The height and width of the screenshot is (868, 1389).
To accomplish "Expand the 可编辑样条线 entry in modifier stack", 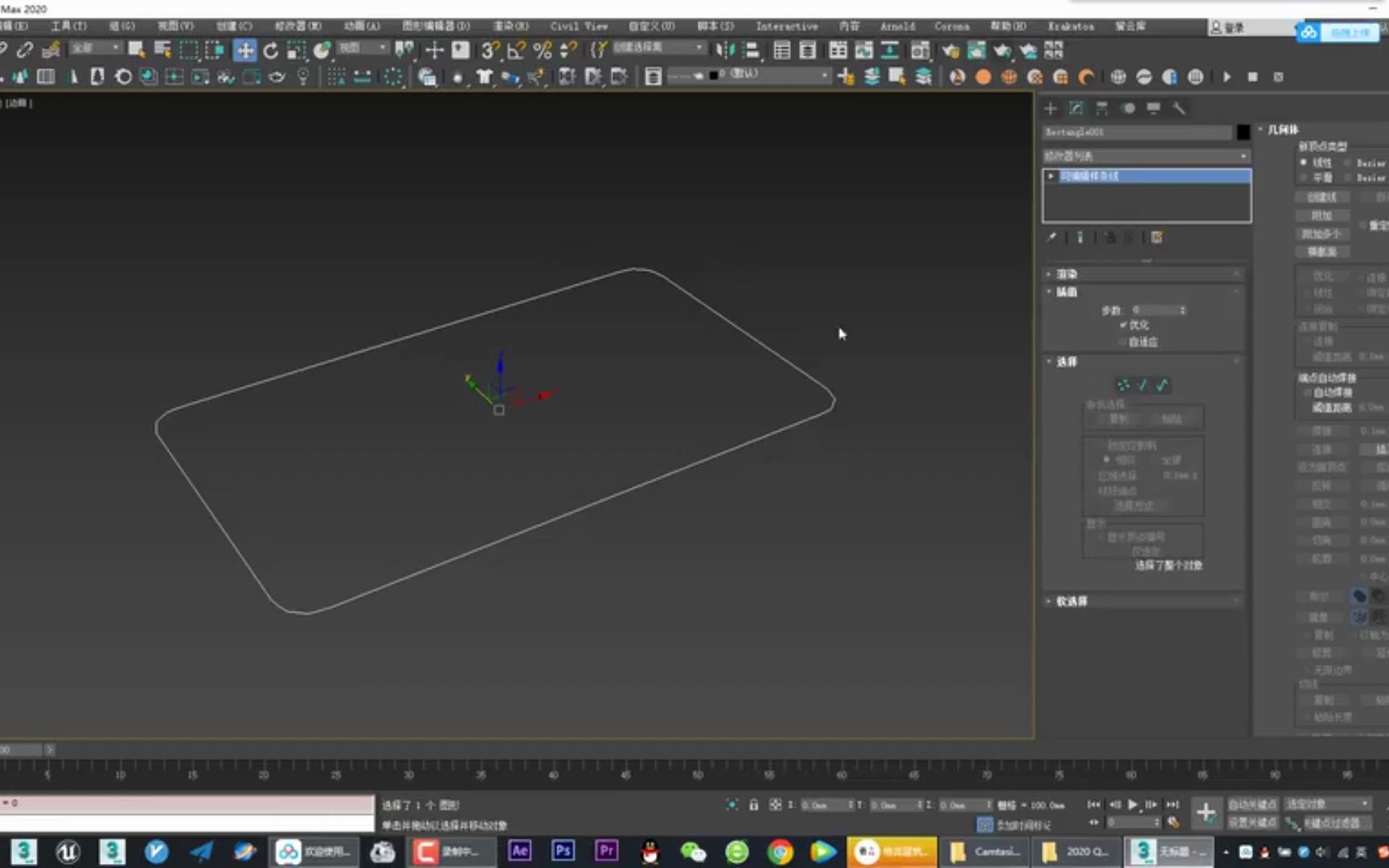I will point(1049,175).
